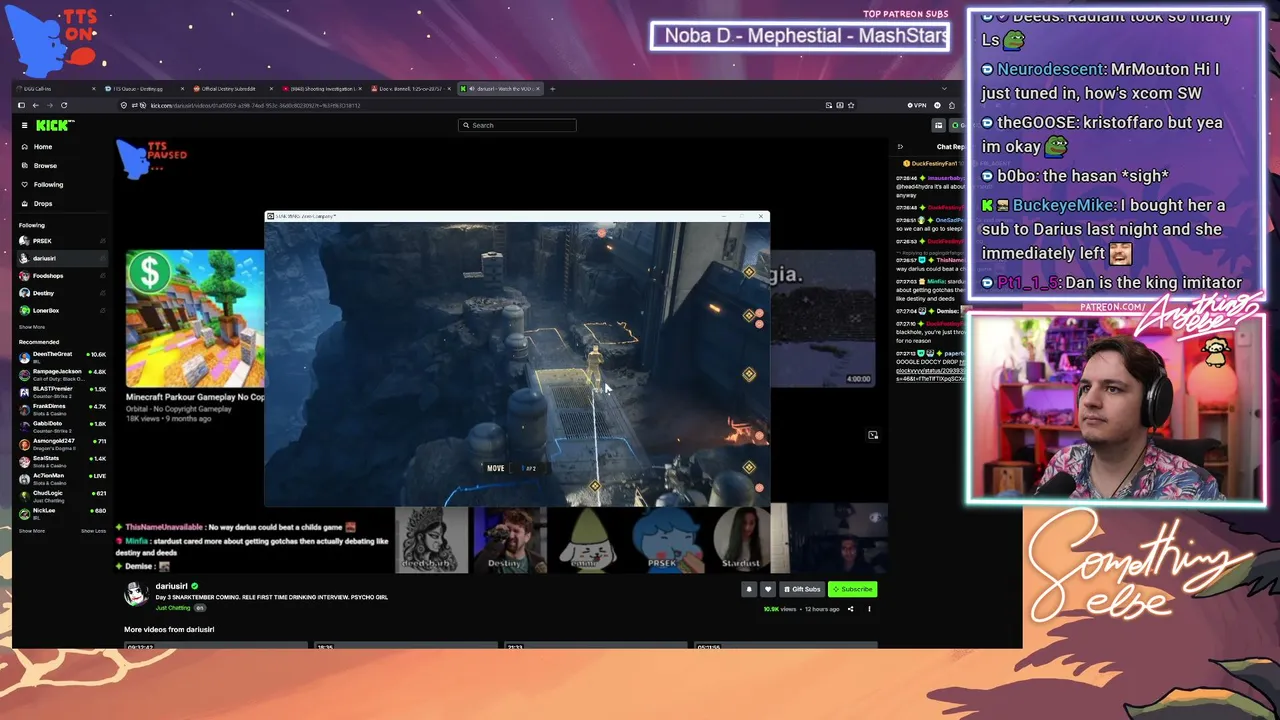
Task: Expand Following list with Show More
Action: [x=32, y=327]
